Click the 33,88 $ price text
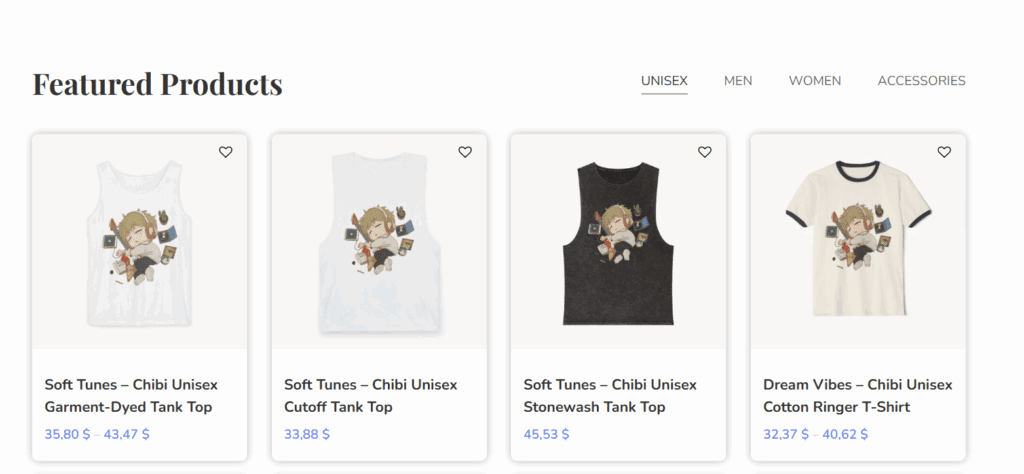This screenshot has width=1024, height=474. coord(306,434)
